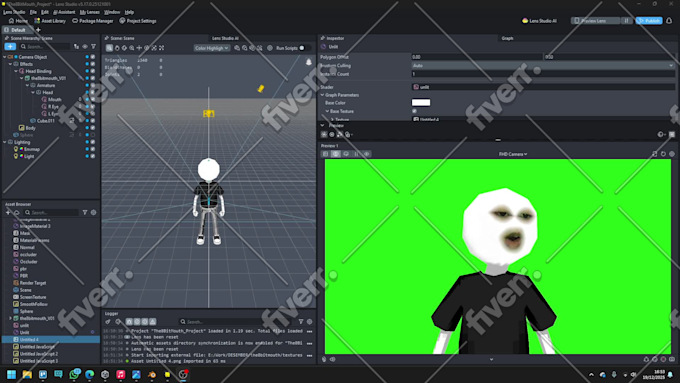Click the Scene Hierarchy search field
Image resolution: width=680 pixels, height=383 pixels.
point(45,46)
